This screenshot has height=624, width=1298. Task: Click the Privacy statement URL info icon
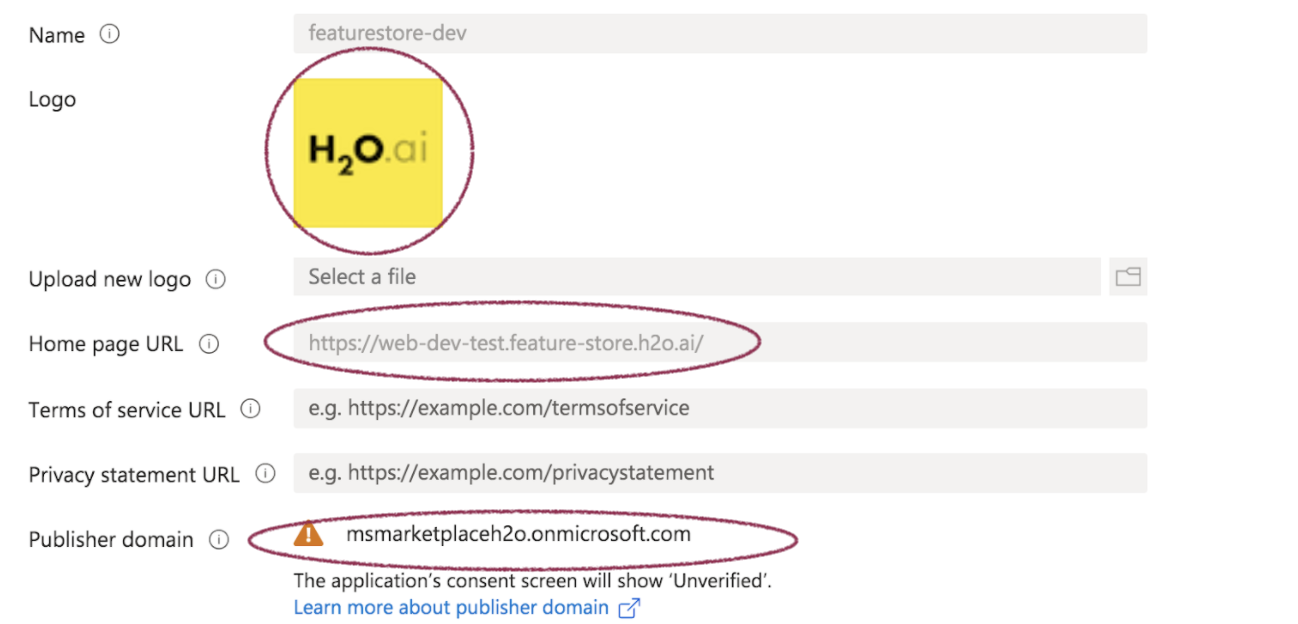click(x=265, y=474)
